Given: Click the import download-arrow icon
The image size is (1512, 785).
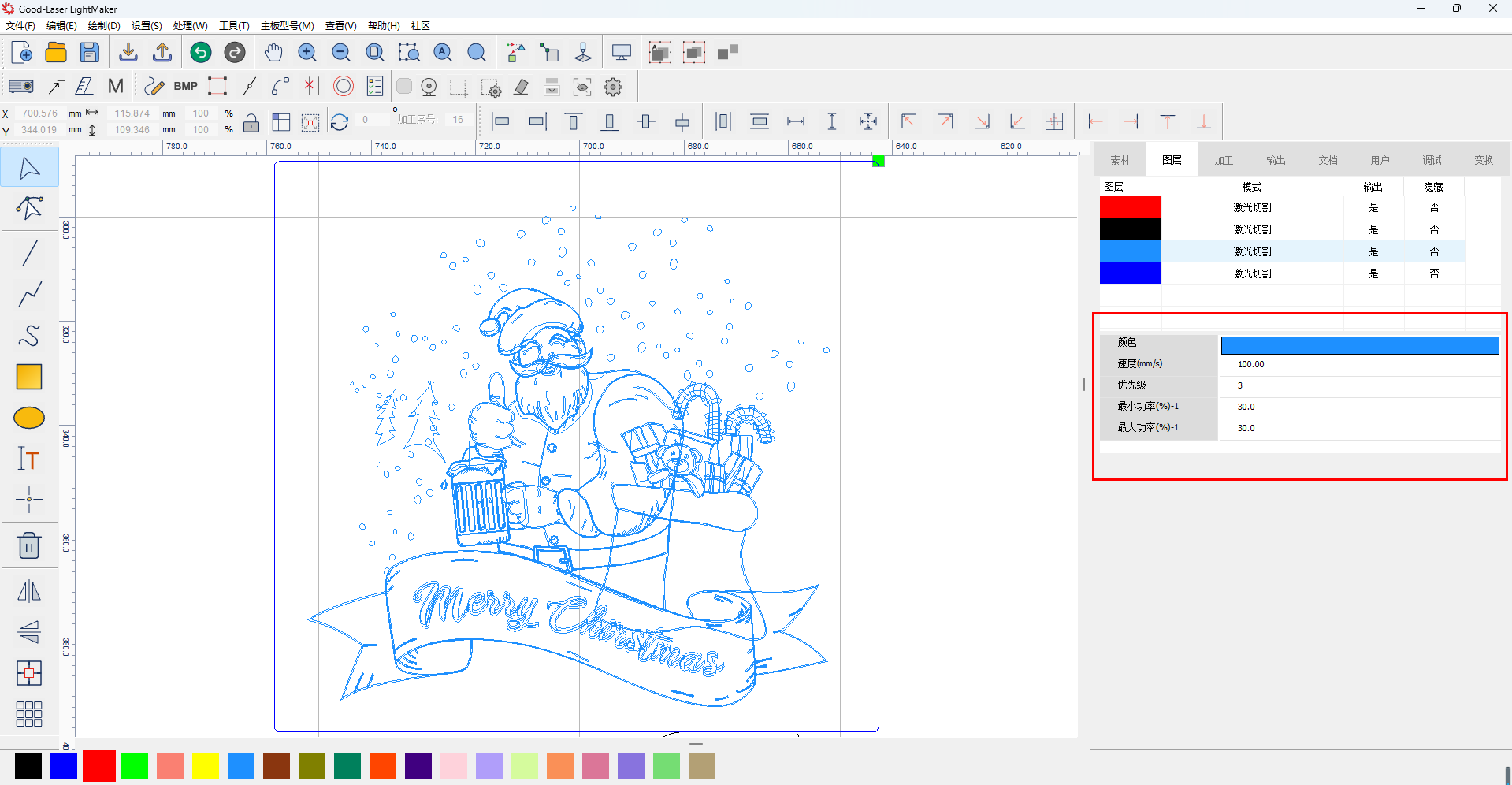Looking at the screenshot, I should pos(128,53).
